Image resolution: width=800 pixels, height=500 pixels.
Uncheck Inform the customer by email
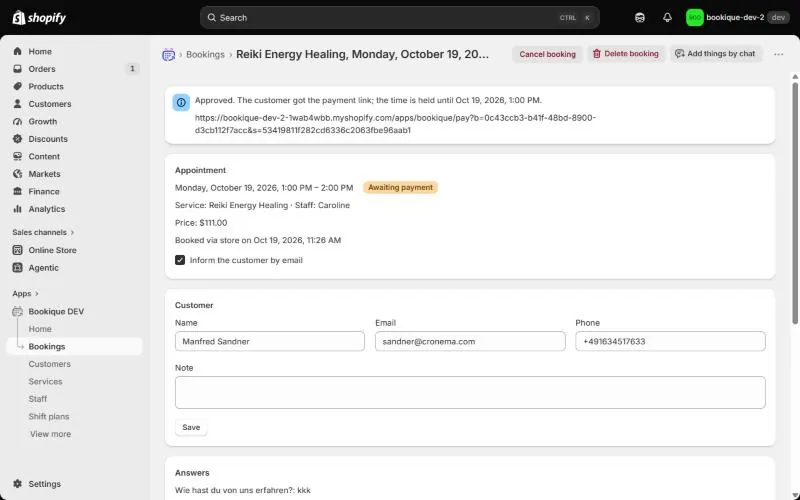180,260
